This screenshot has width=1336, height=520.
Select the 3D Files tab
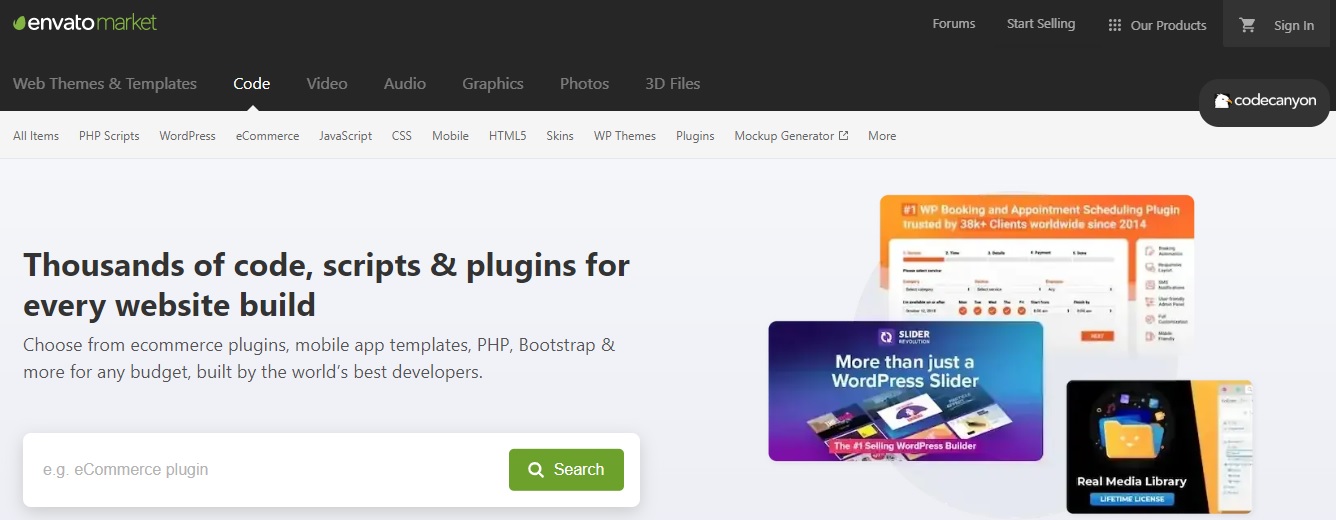pos(673,83)
